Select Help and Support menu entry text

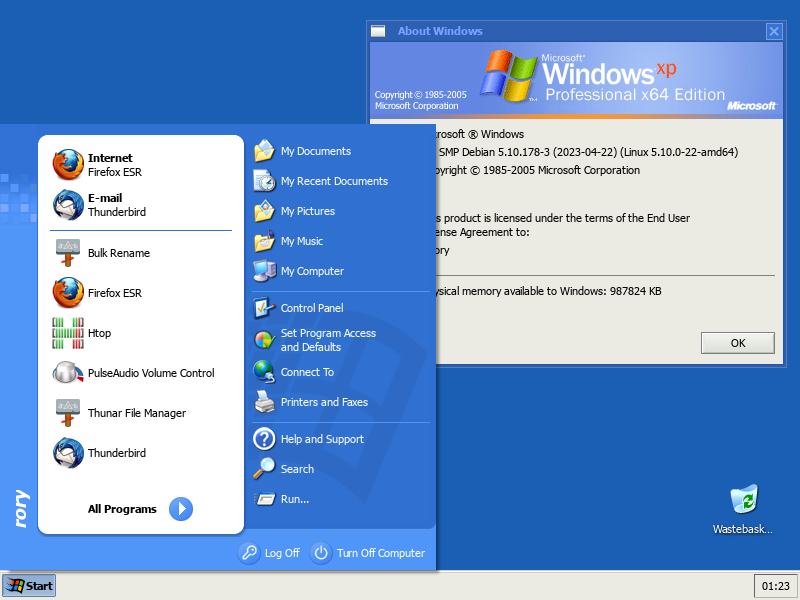click(322, 439)
